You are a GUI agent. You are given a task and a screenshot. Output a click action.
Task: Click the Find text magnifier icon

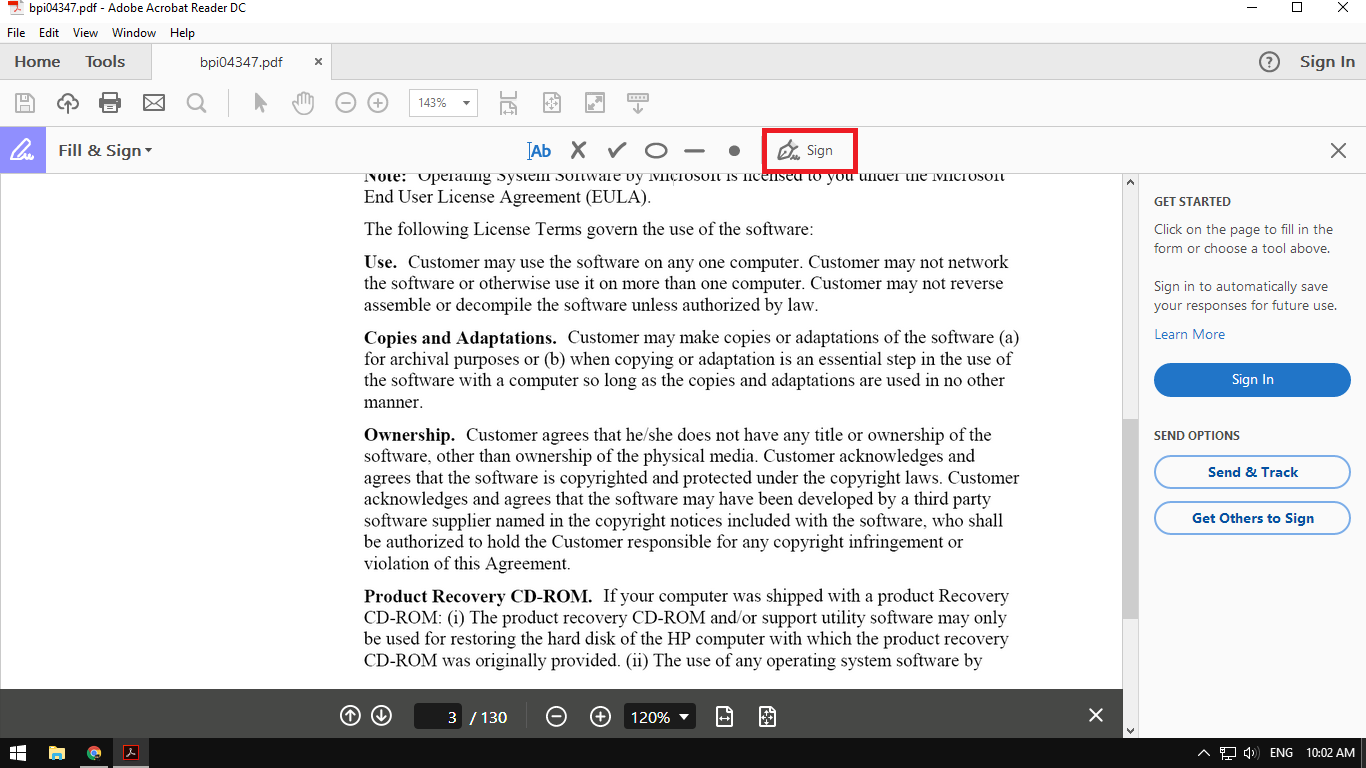coord(196,102)
